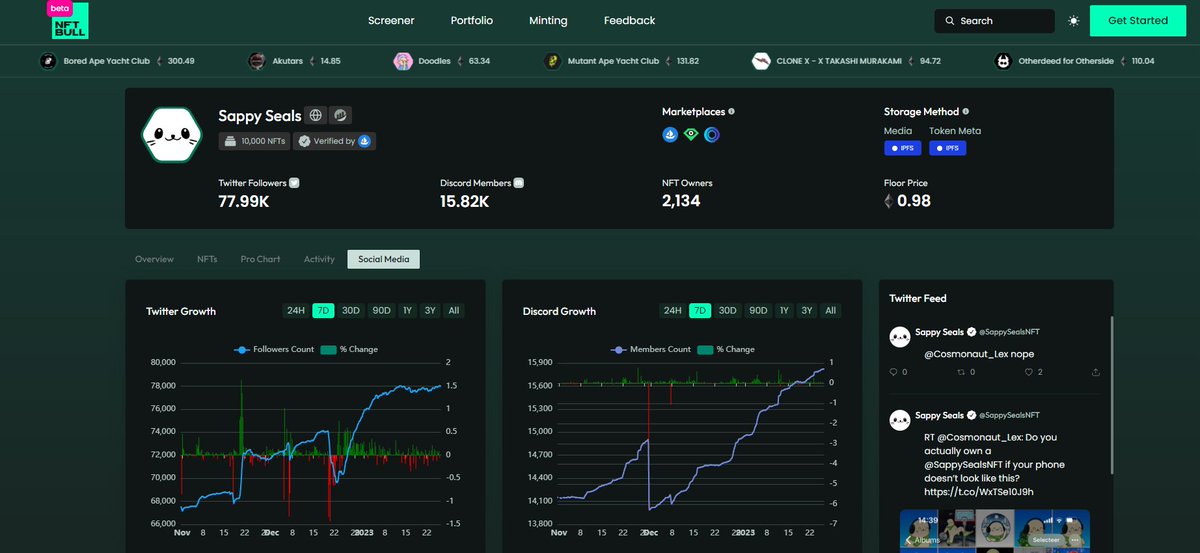This screenshot has height=553, width=1200.
Task: Toggle % Change legend in Twitter chart
Action: click(x=350, y=349)
